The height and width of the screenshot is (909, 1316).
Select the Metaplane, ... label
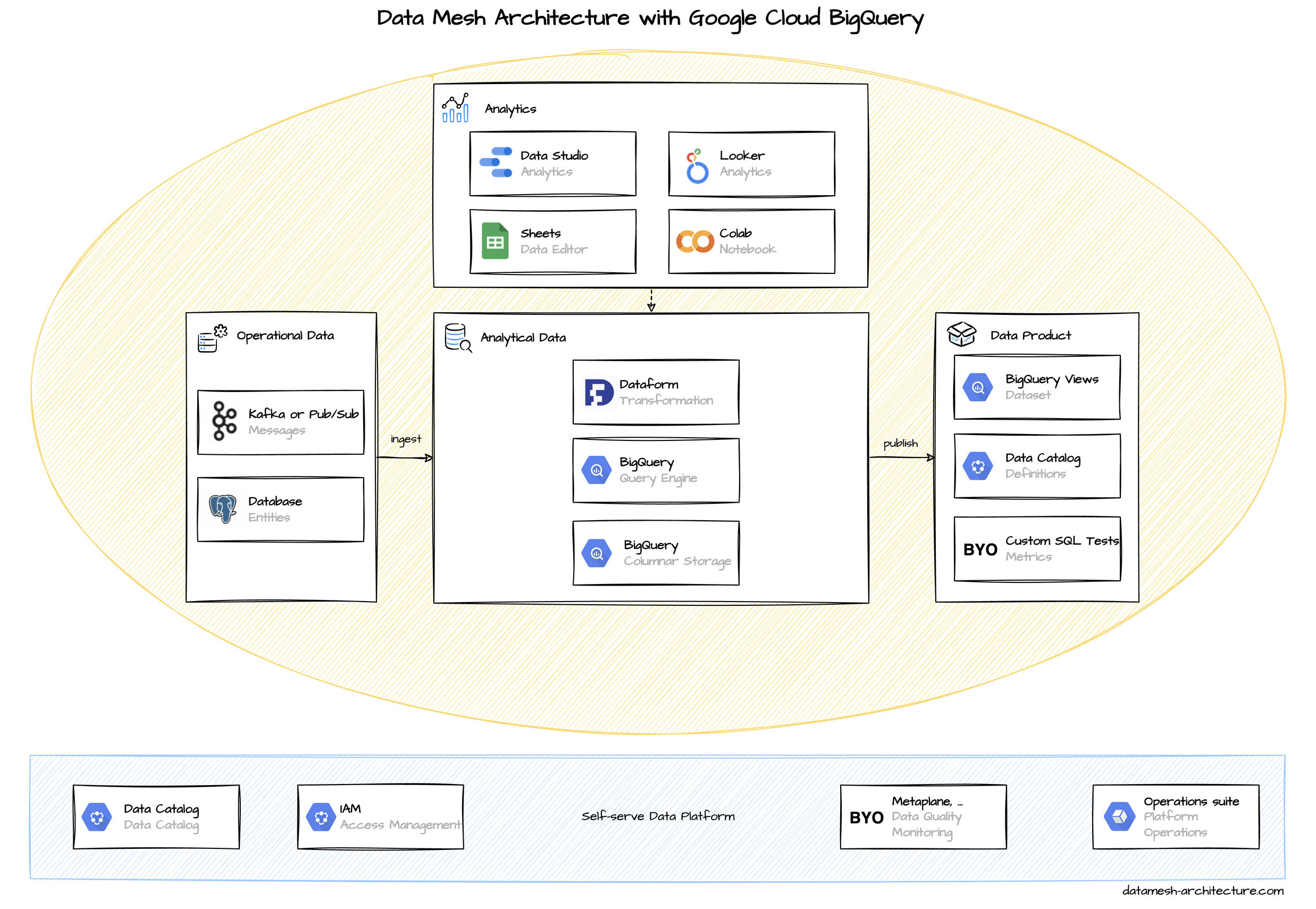[927, 802]
